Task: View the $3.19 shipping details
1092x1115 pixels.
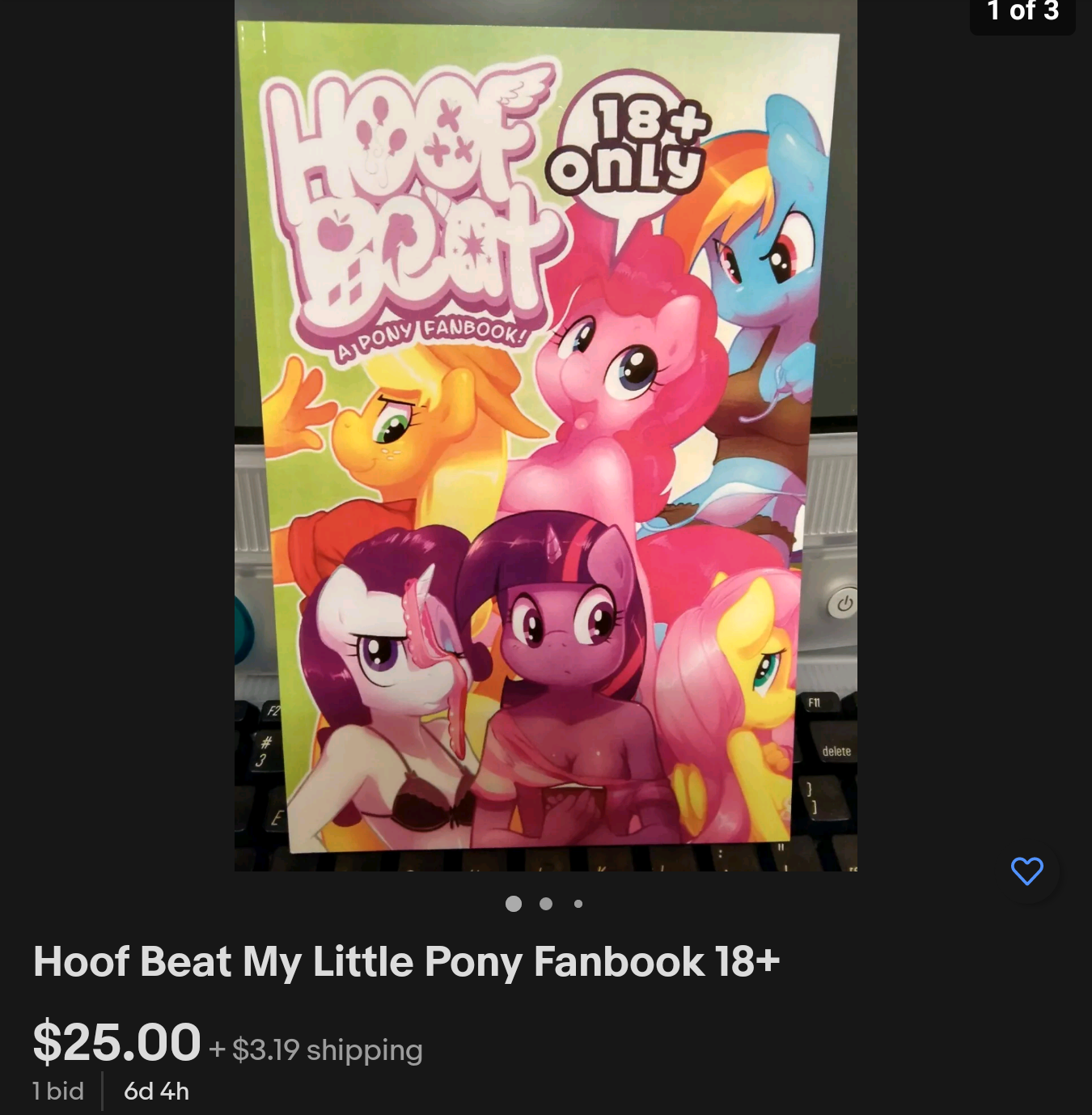Action: (327, 1049)
